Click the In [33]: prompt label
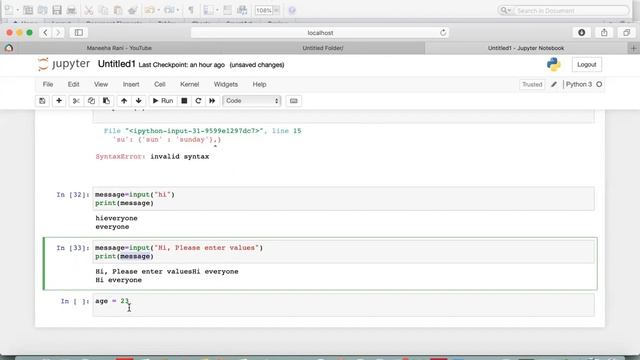Screen dimensions: 640x360 point(73,248)
